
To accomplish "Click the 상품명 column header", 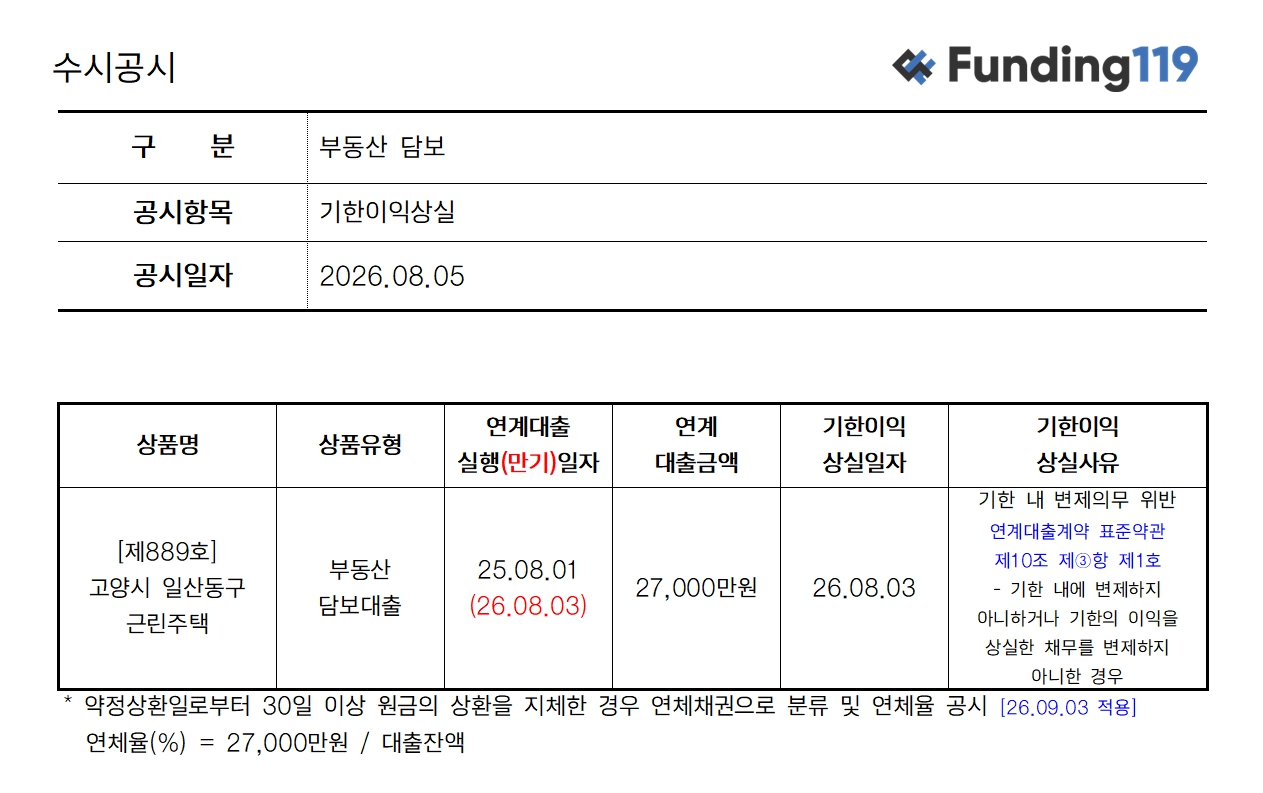I will click(x=167, y=445).
